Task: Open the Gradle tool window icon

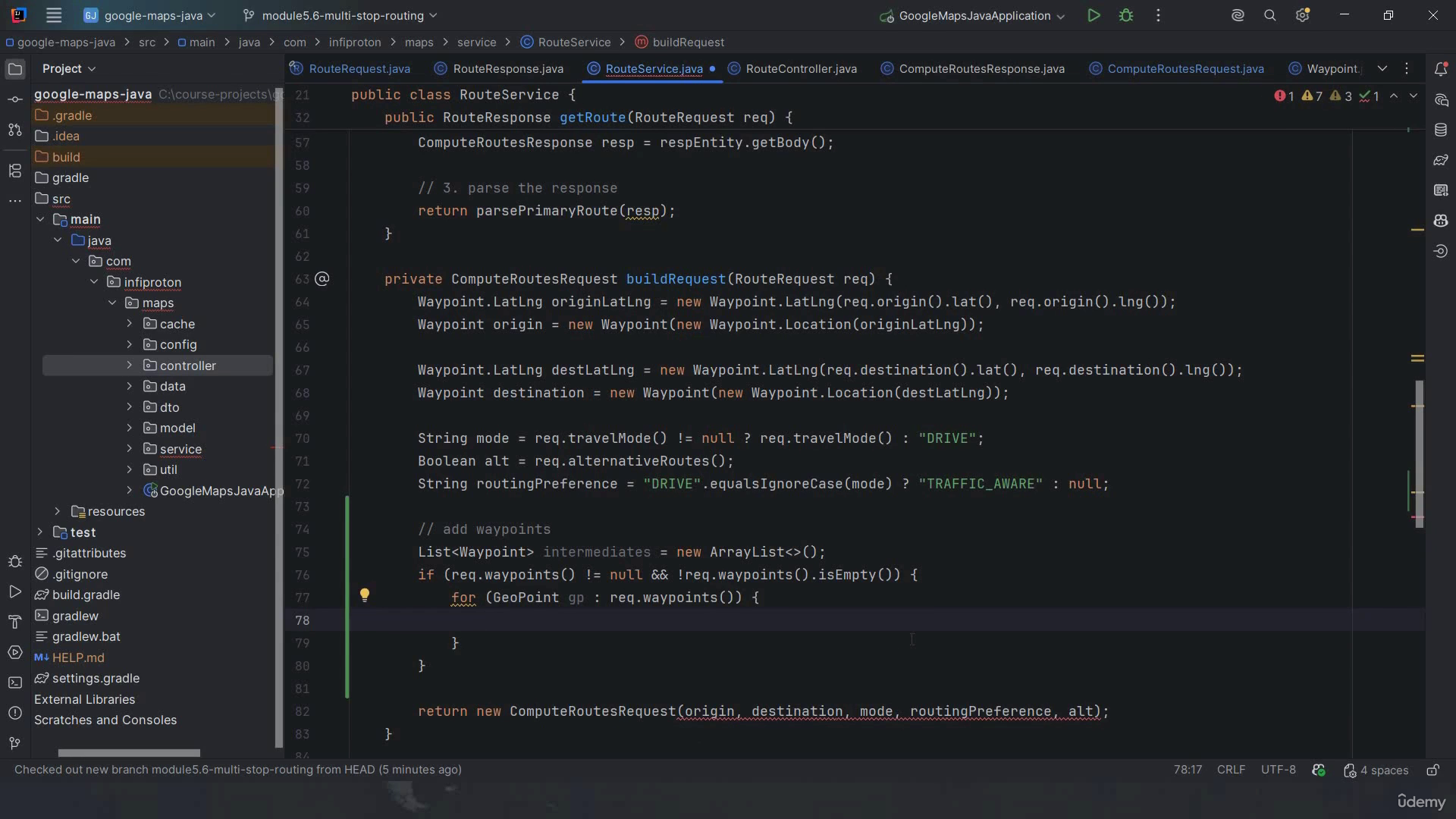Action: tap(1441, 160)
